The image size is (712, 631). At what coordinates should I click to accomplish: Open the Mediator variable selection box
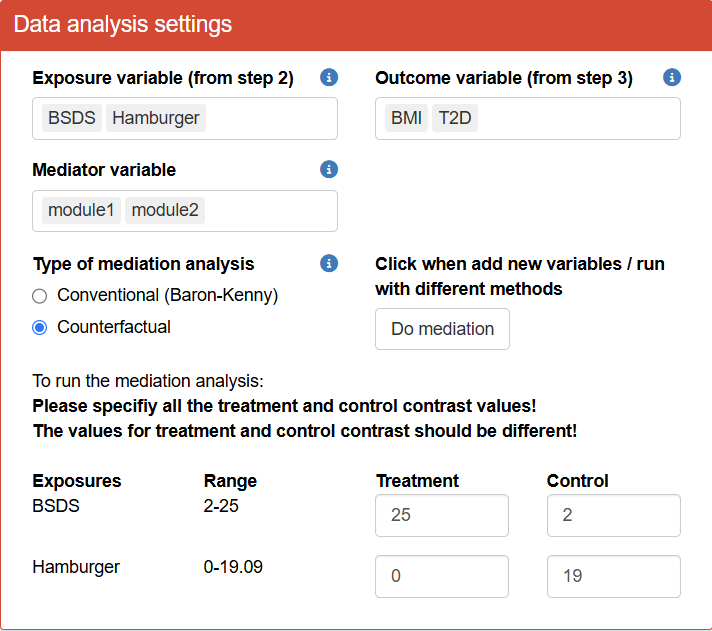[x=270, y=210]
